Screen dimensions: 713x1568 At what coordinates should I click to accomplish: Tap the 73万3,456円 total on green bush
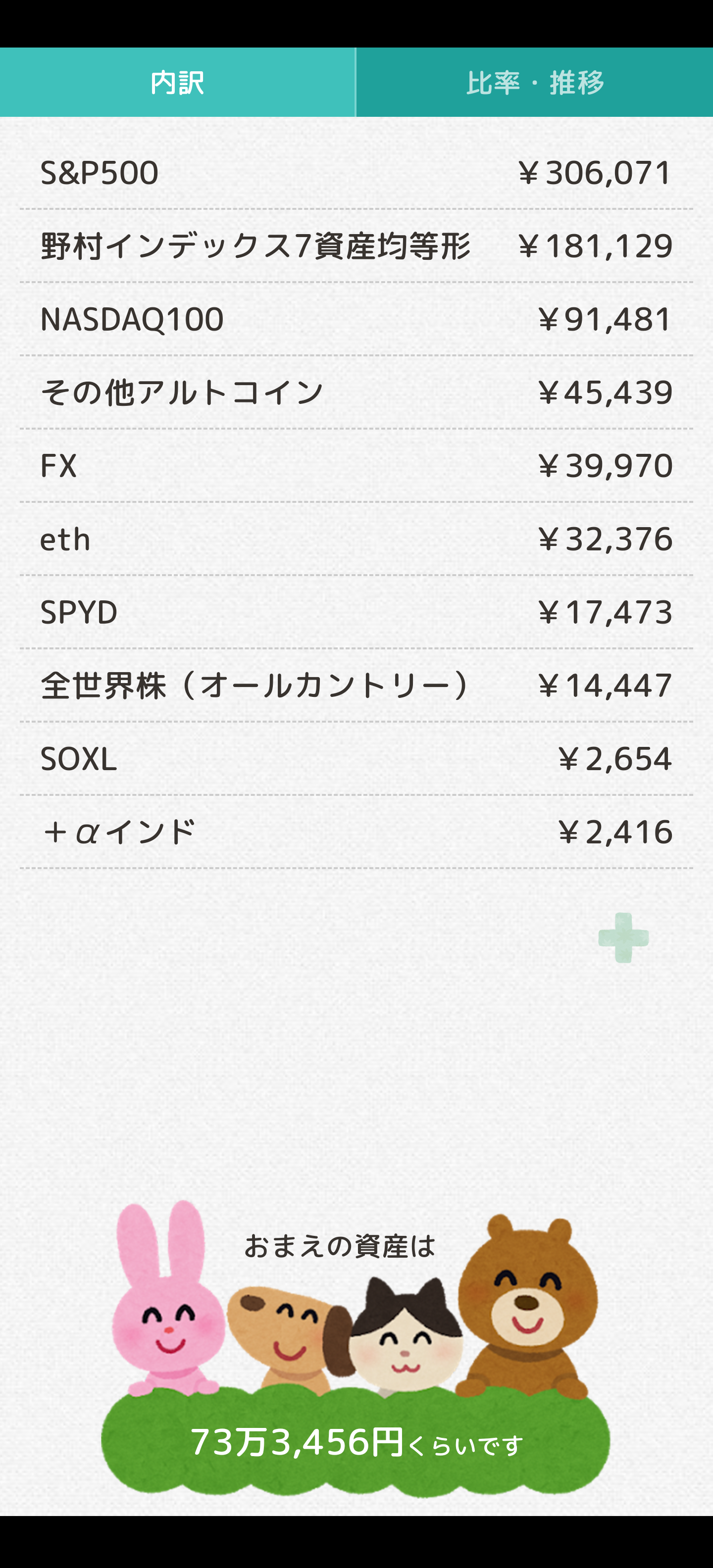click(296, 1443)
